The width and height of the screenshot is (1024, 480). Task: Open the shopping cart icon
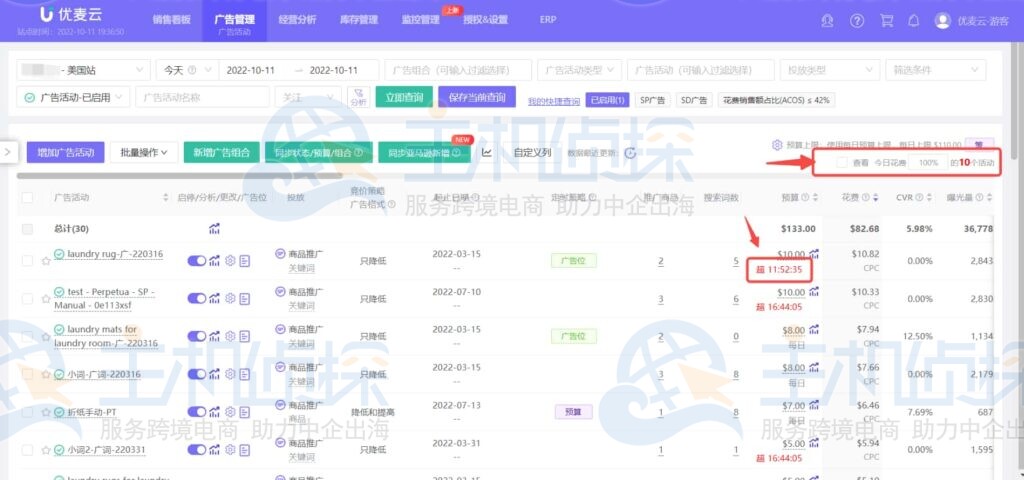[886, 21]
